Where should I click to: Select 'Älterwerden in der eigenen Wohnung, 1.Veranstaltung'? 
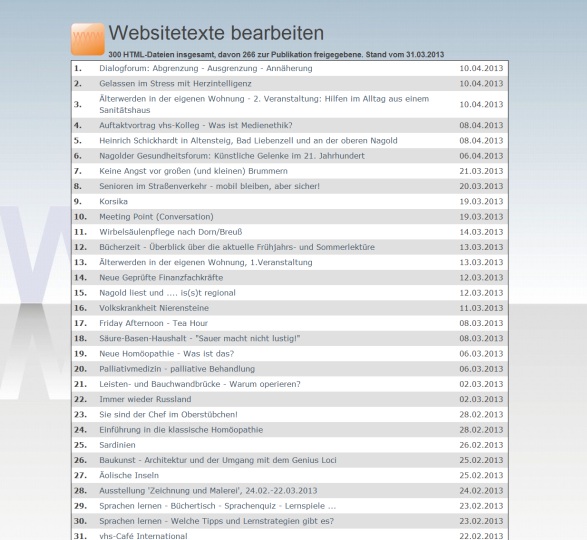point(206,262)
